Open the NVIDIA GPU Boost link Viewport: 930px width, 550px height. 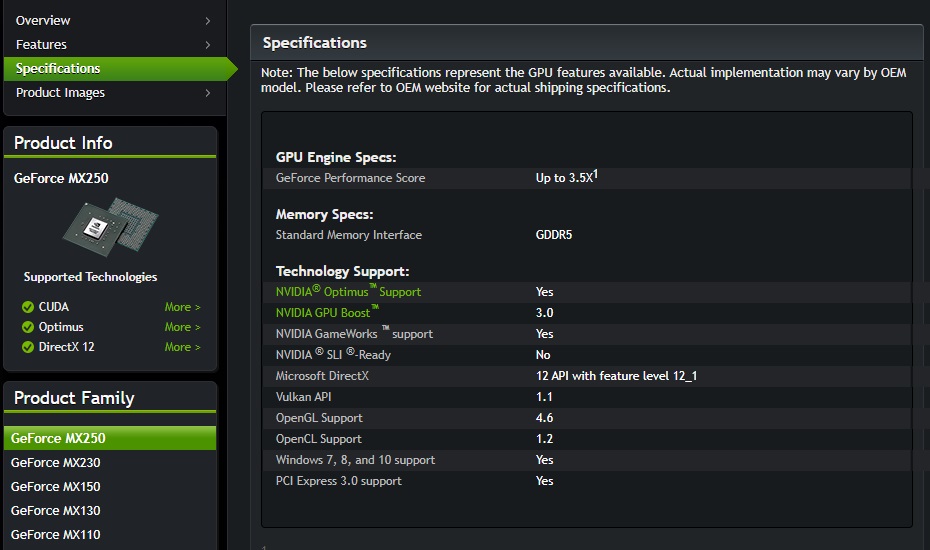point(327,313)
